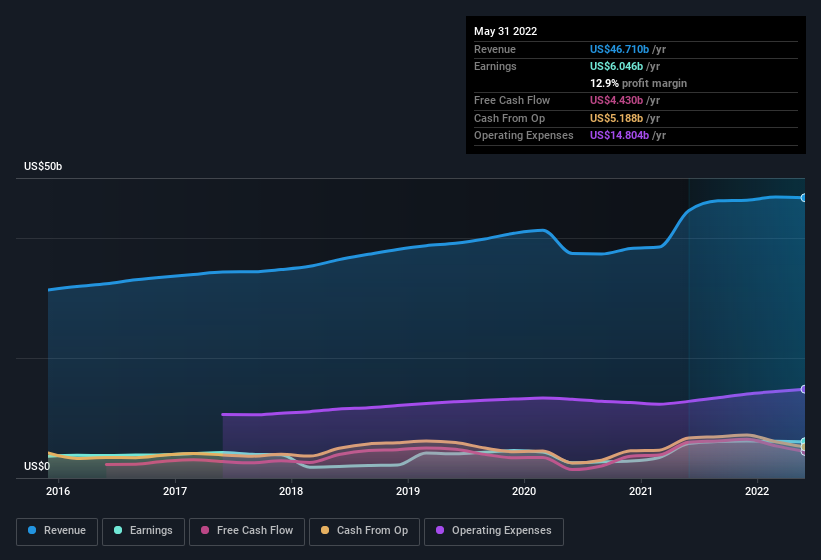Image resolution: width=821 pixels, height=560 pixels.
Task: Click the US$14.804b operating expenses value
Action: [x=619, y=136]
